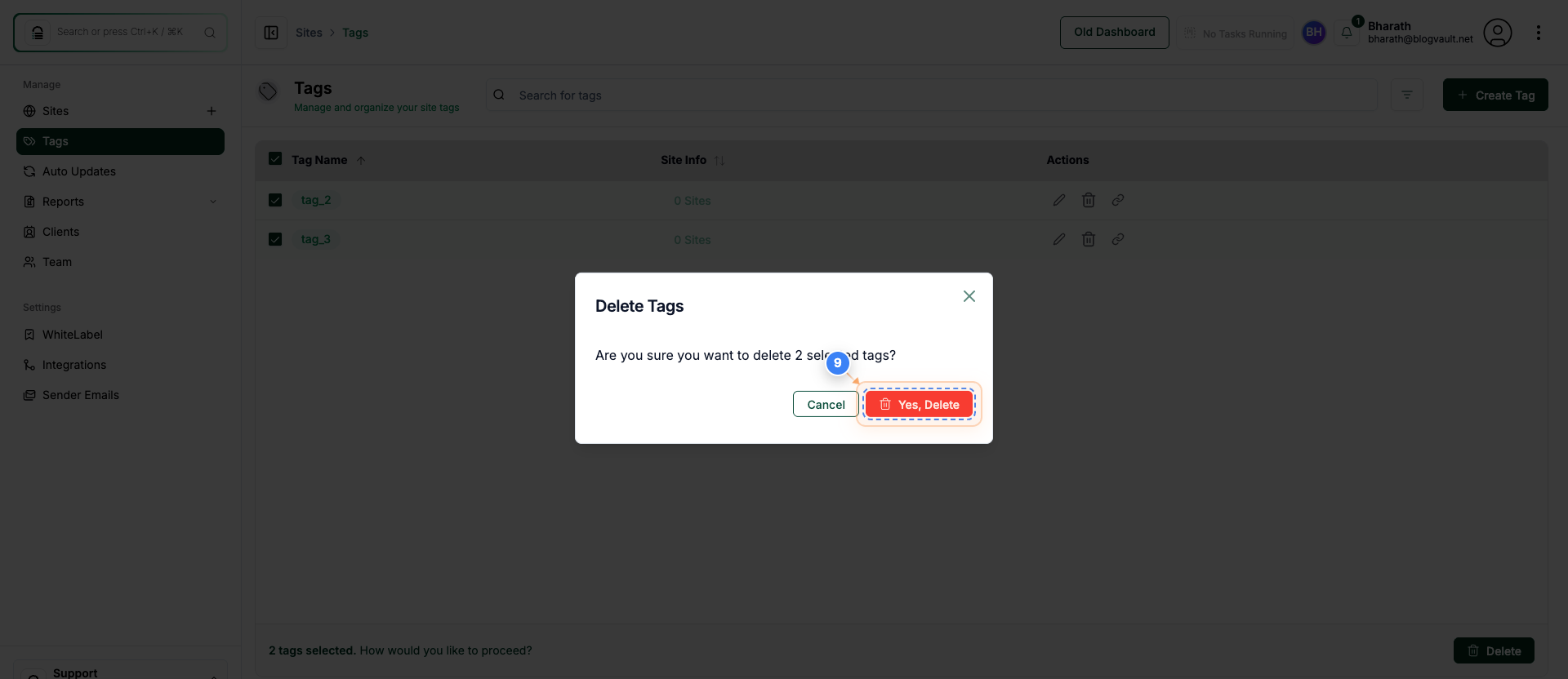1568x679 pixels.
Task: Open the tags filter icon
Action: click(x=1407, y=95)
